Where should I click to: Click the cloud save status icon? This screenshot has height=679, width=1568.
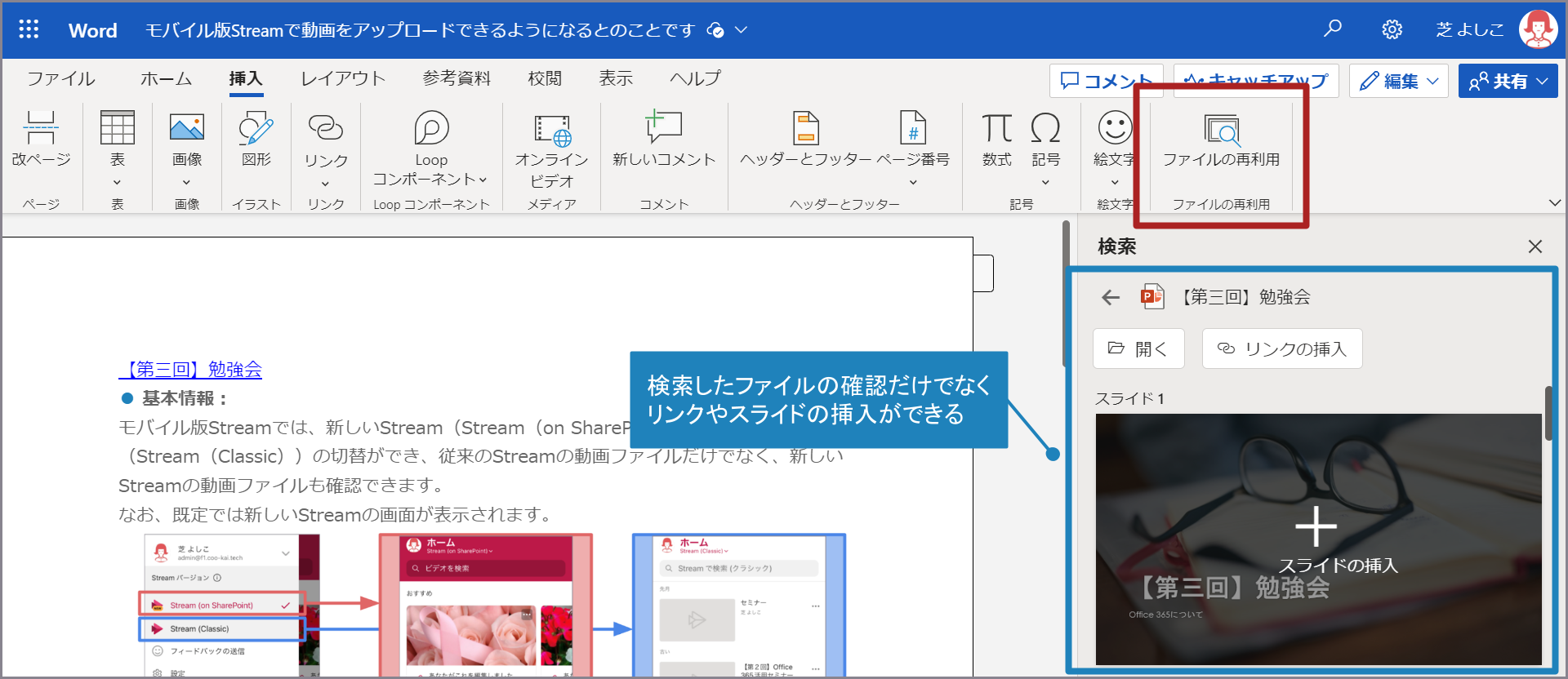tap(715, 30)
